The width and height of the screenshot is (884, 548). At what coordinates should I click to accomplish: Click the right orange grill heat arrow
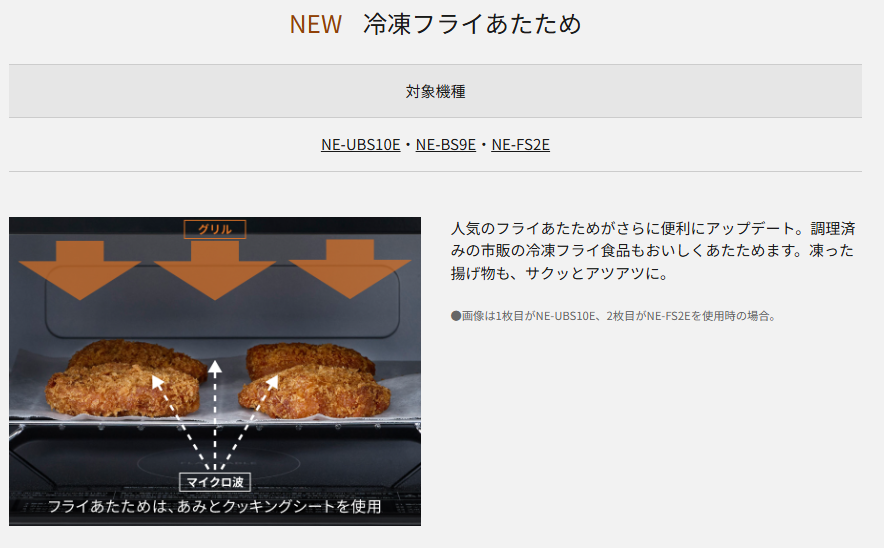tap(350, 269)
